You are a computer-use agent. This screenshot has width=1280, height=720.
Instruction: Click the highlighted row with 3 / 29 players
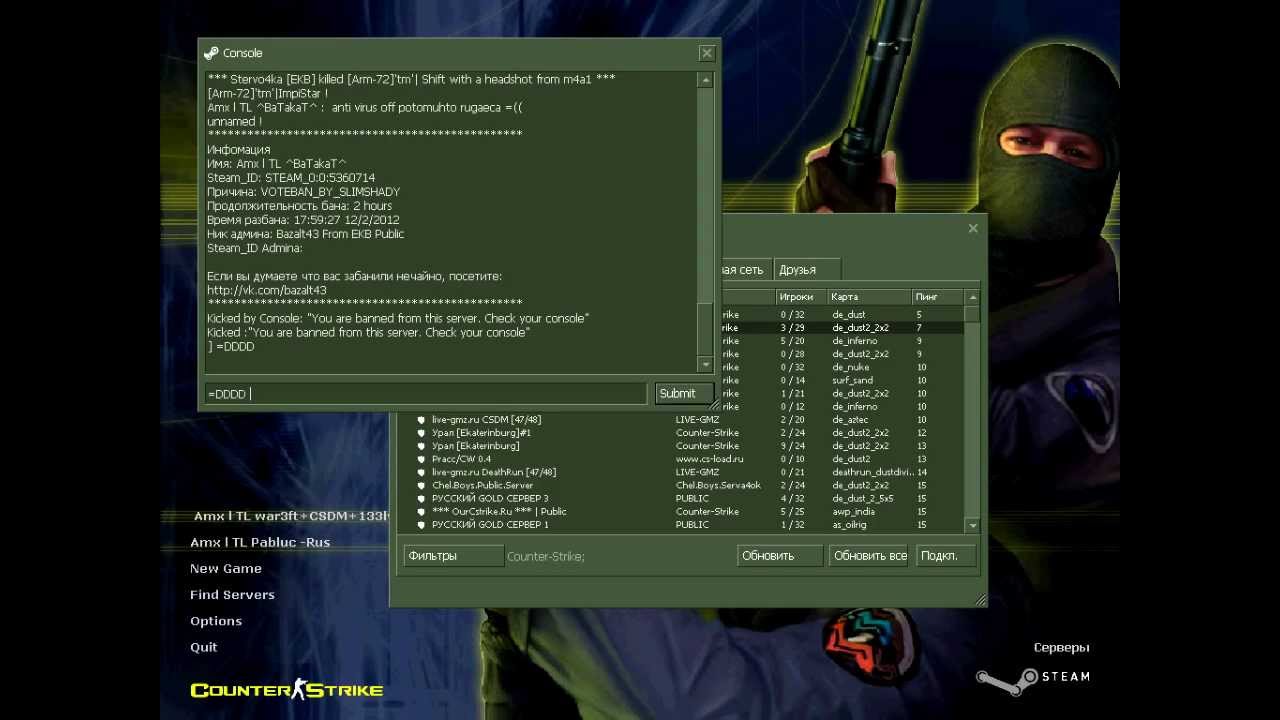[842, 328]
